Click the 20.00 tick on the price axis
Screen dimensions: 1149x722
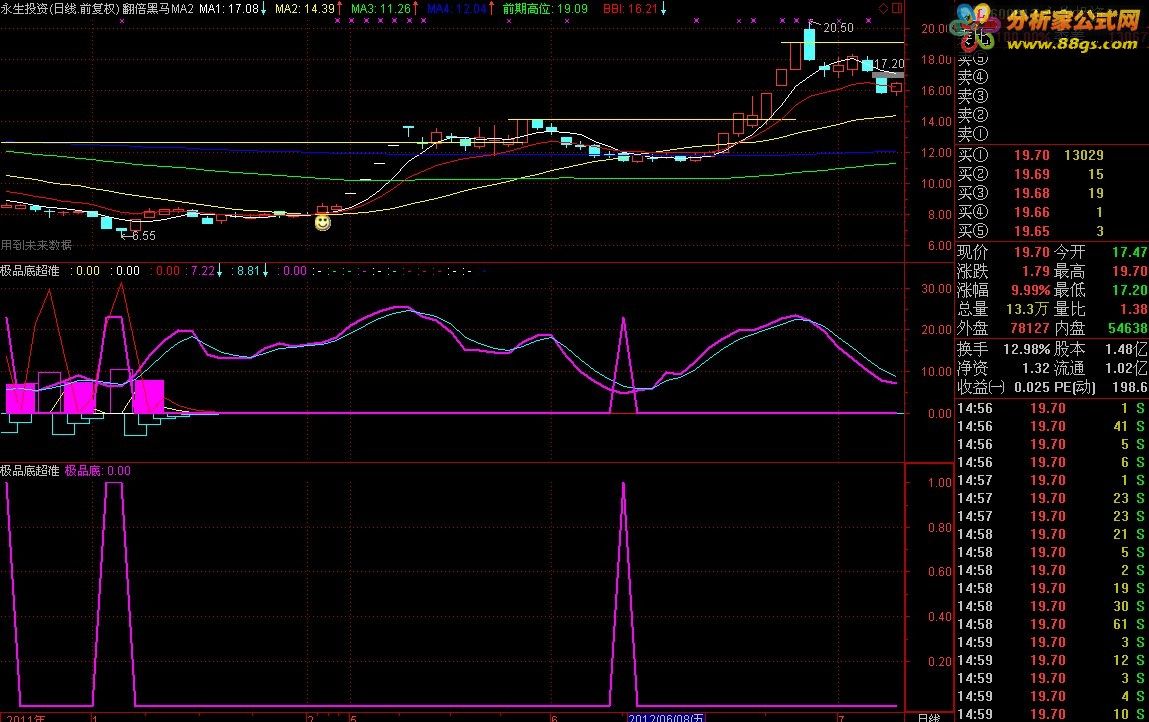(936, 29)
